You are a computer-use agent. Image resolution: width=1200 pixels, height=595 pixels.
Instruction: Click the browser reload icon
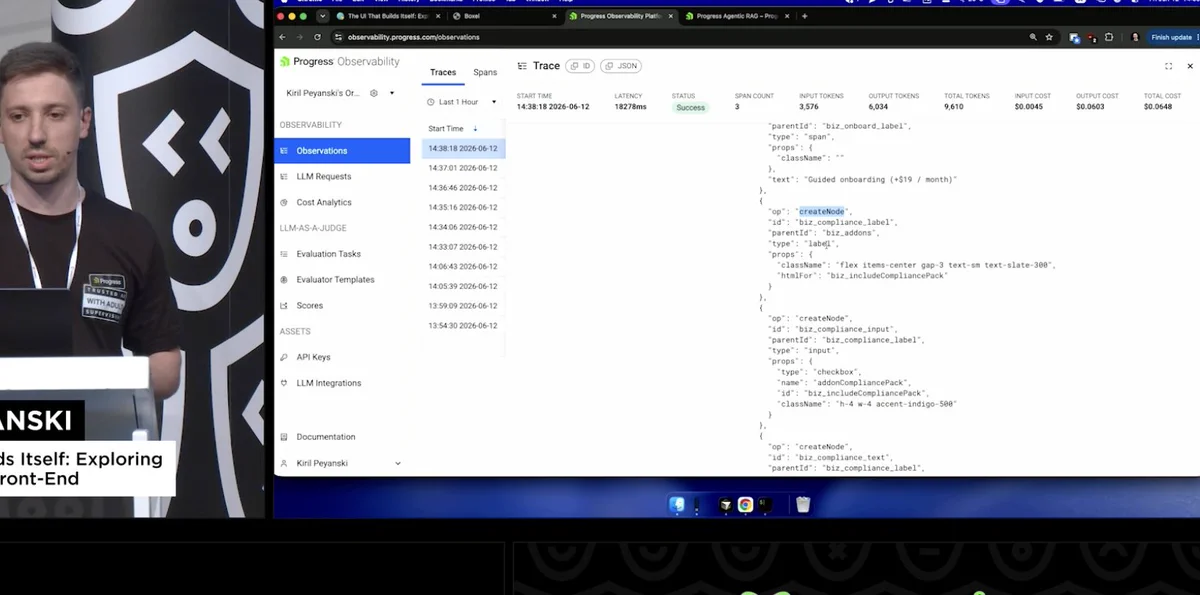pyautogui.click(x=318, y=37)
